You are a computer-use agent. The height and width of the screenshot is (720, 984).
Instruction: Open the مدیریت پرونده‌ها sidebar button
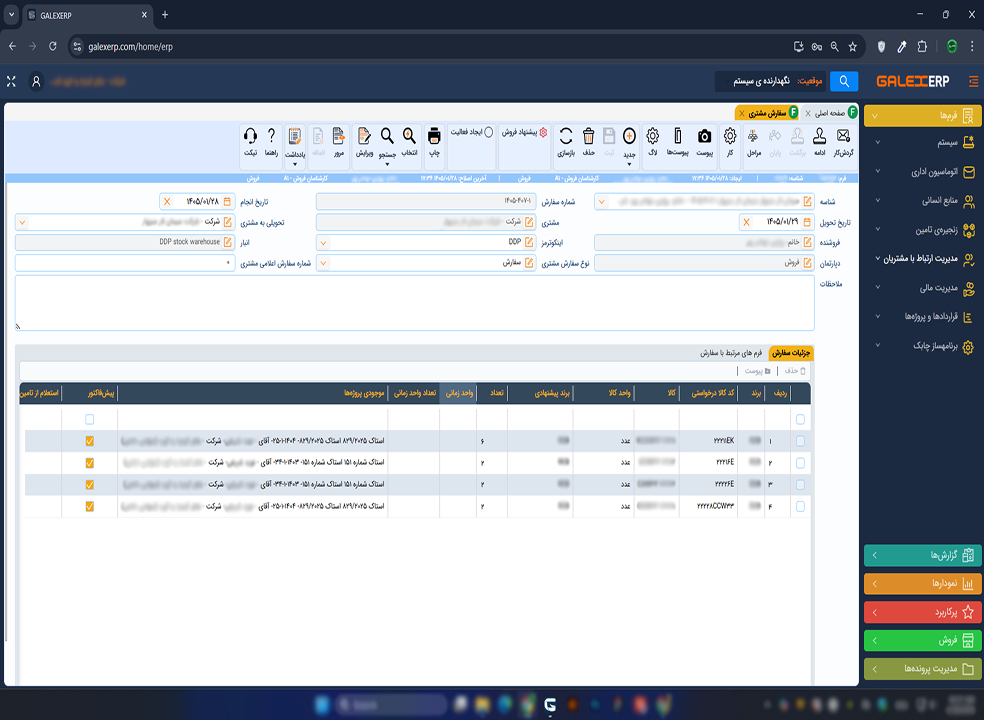pyautogui.click(x=922, y=669)
